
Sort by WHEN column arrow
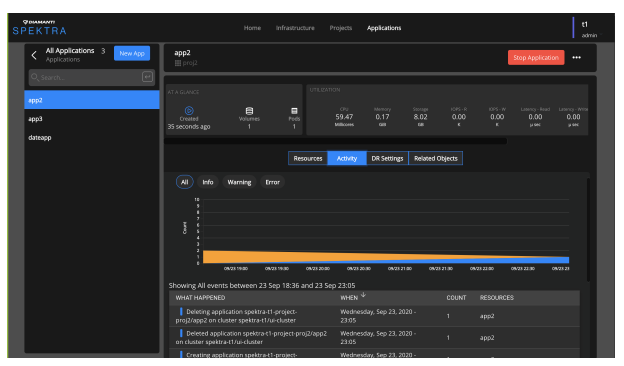click(x=363, y=295)
